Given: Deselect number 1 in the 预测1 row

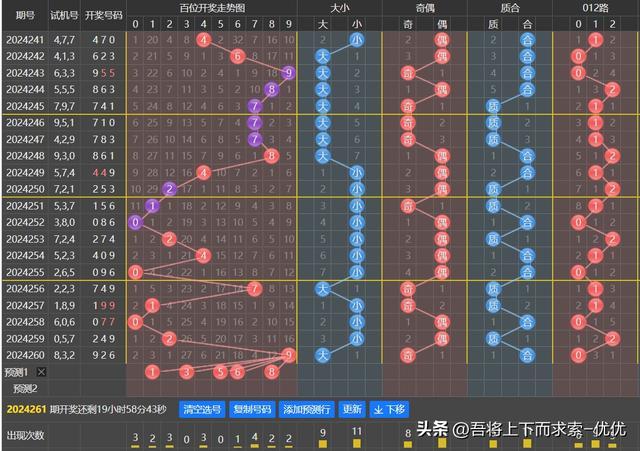Looking at the screenshot, I should [x=152, y=372].
